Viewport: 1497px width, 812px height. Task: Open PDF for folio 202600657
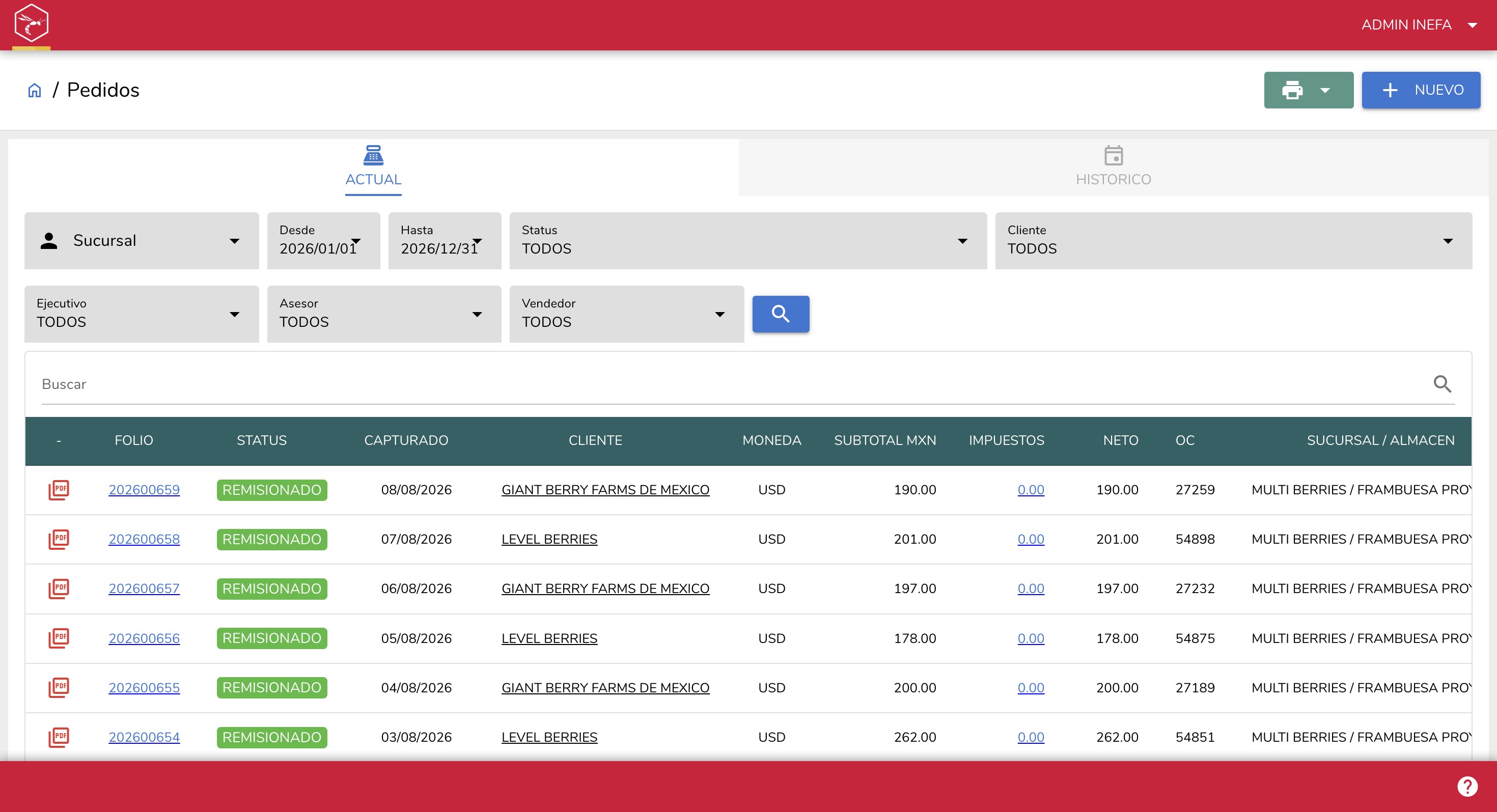[x=59, y=589]
